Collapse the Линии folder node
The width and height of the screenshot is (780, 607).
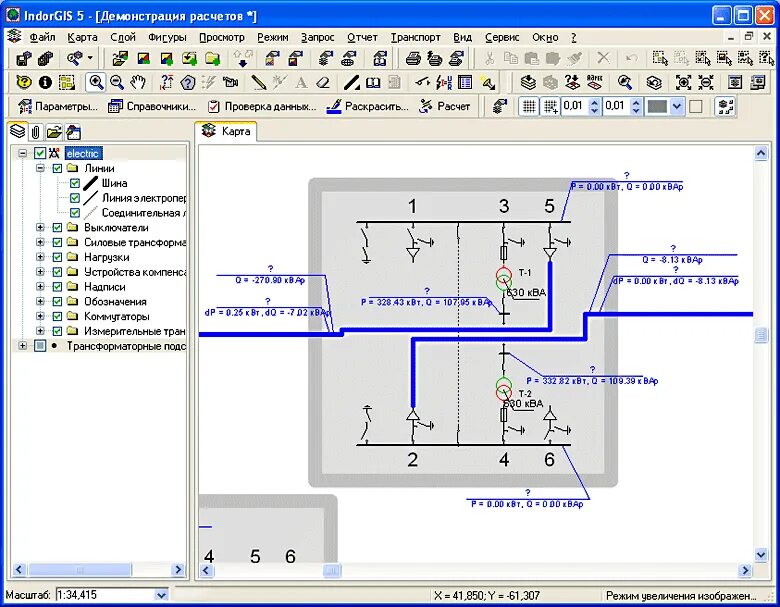tap(40, 168)
